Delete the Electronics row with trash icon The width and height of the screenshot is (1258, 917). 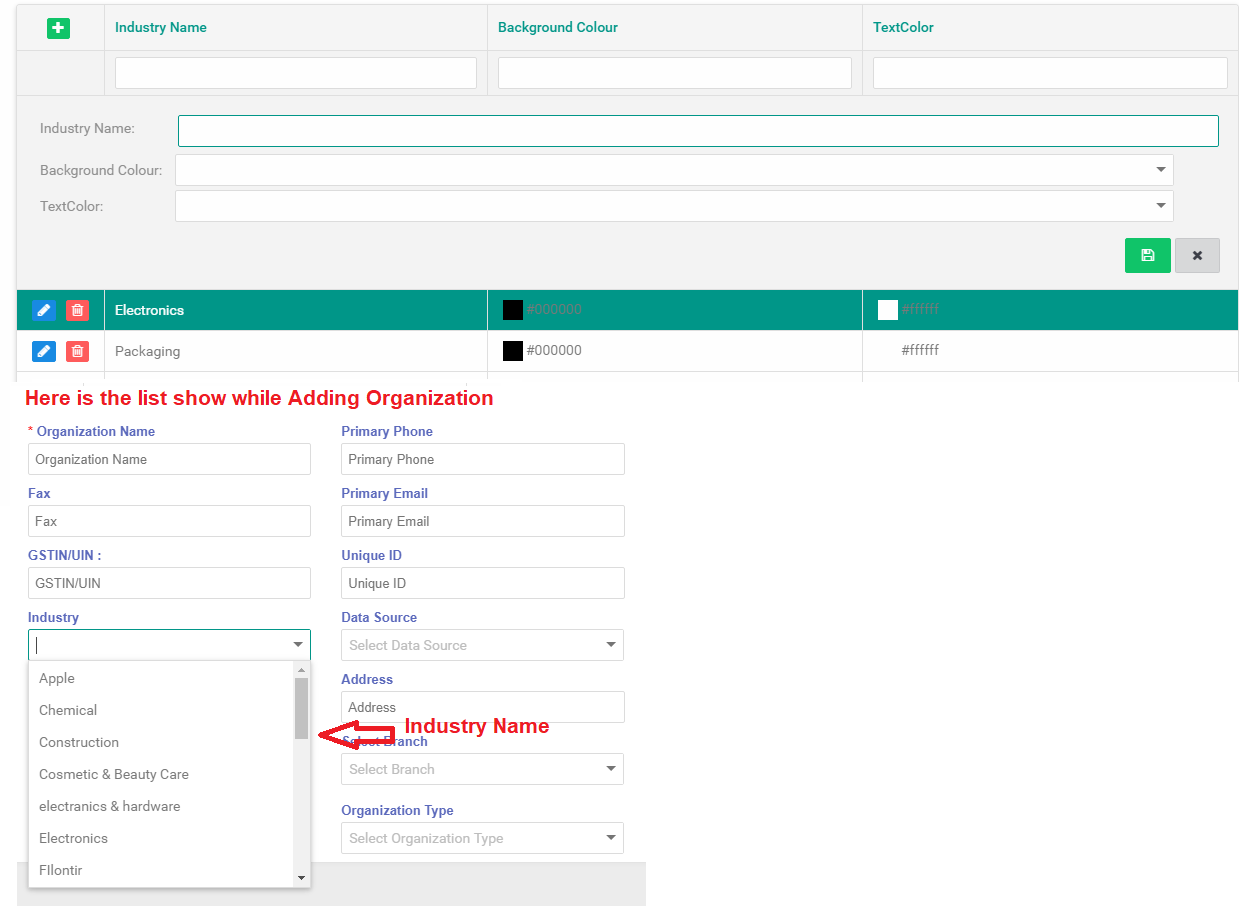[77, 310]
